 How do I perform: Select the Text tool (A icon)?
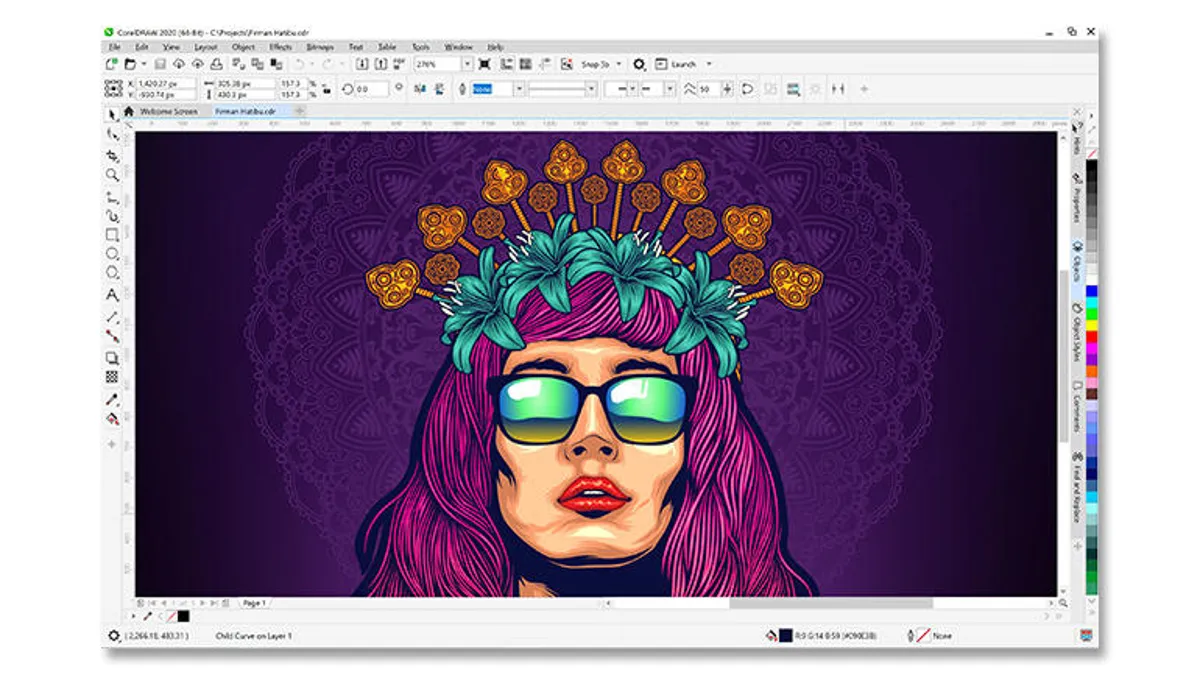pyautogui.click(x=112, y=295)
